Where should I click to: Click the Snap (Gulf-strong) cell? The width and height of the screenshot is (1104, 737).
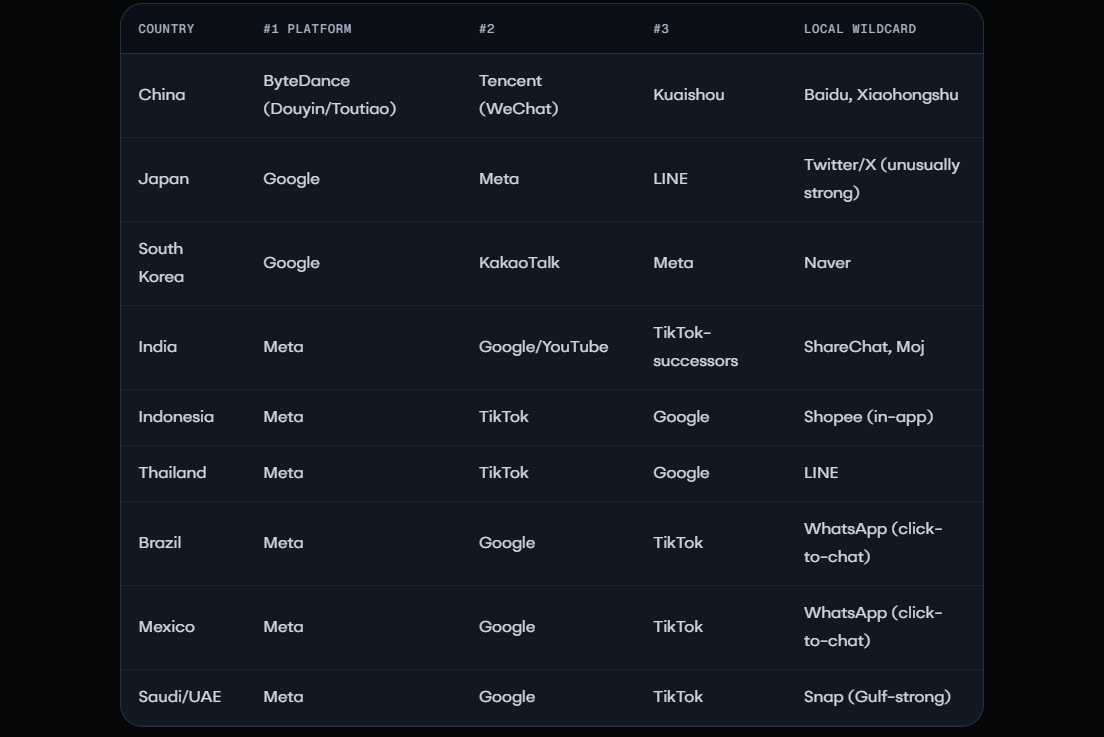877,697
